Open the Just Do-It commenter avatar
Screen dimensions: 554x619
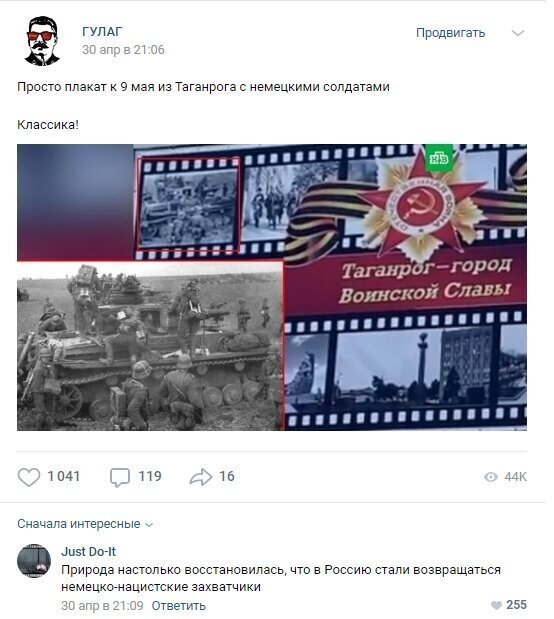[34, 561]
